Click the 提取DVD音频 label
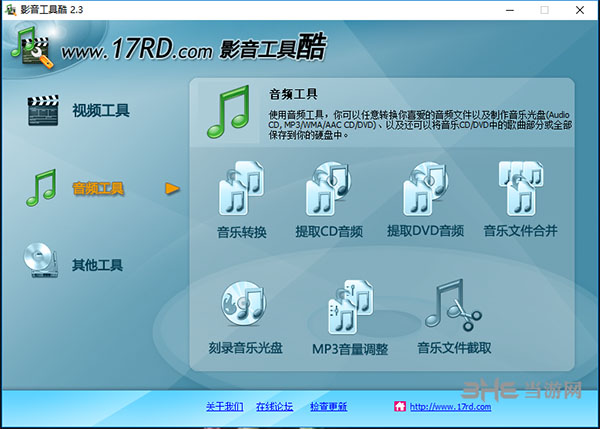Image resolution: width=600 pixels, height=429 pixels. (425, 231)
